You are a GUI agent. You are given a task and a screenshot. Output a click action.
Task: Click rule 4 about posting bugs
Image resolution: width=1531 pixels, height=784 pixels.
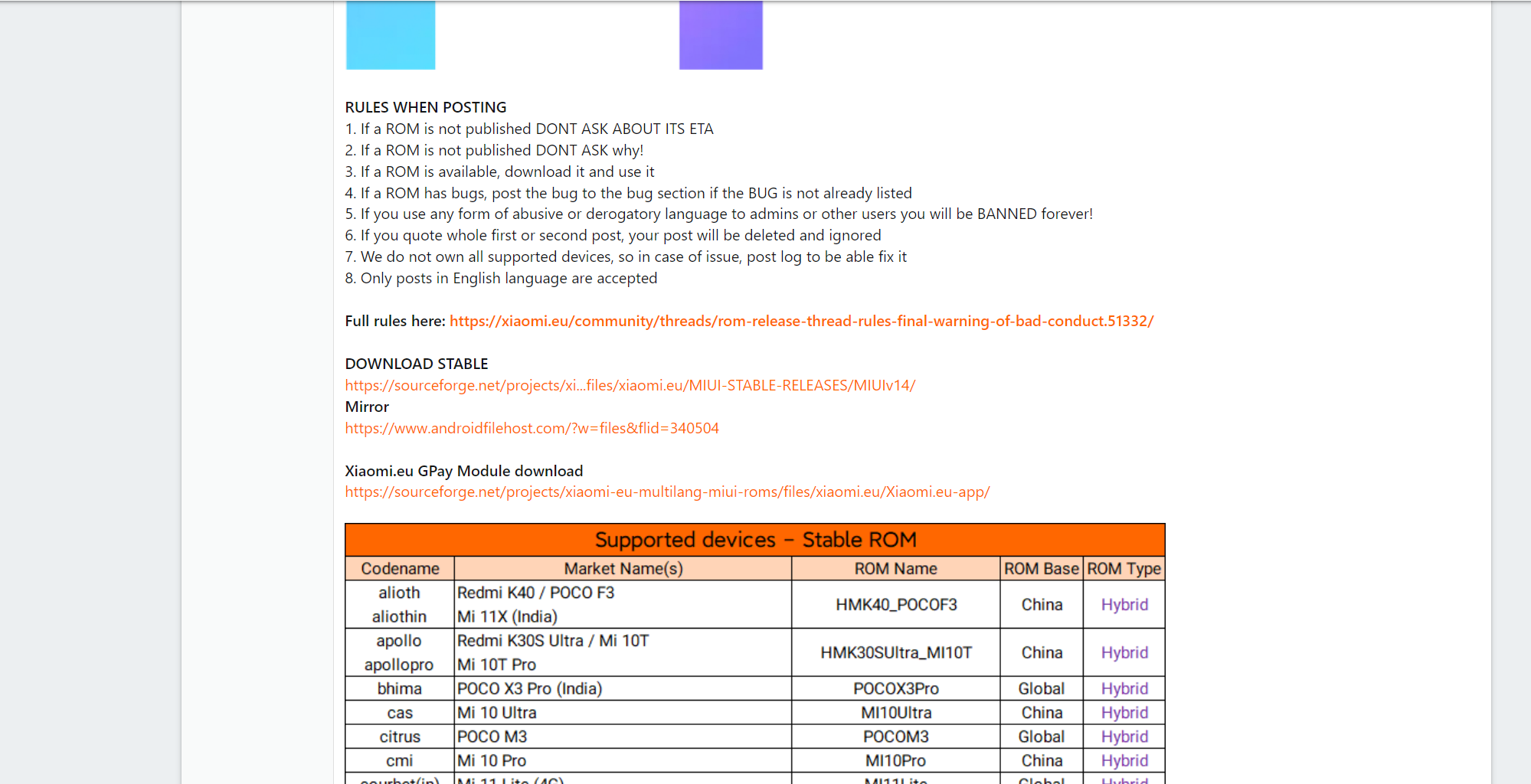(628, 193)
